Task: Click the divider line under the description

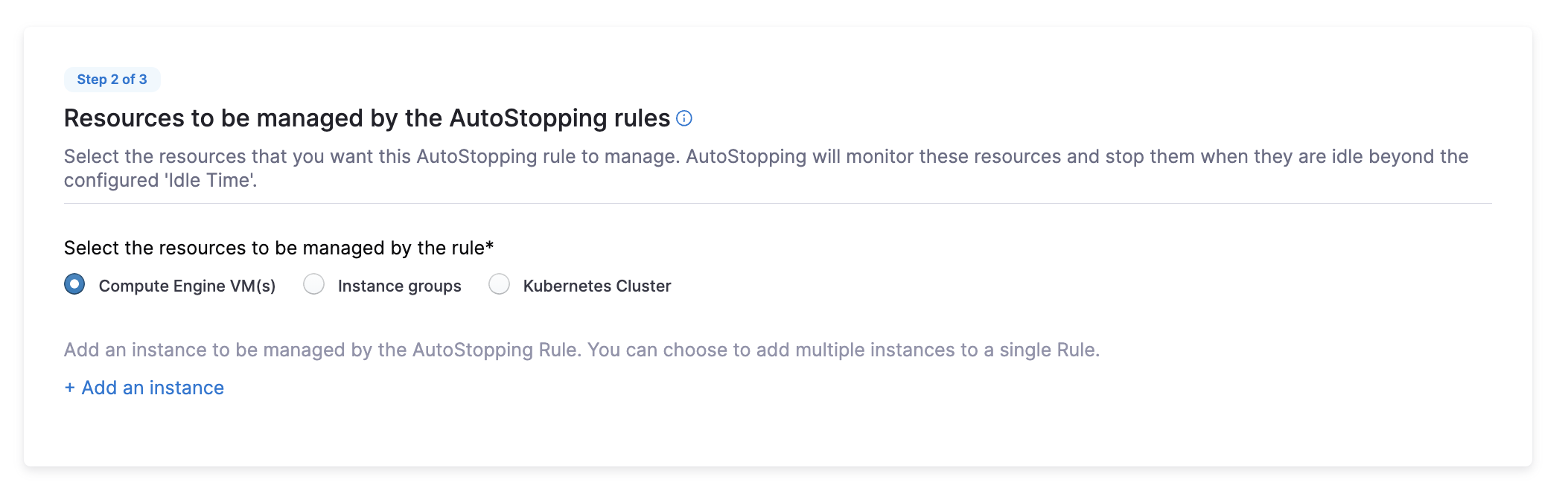Action: (x=777, y=203)
